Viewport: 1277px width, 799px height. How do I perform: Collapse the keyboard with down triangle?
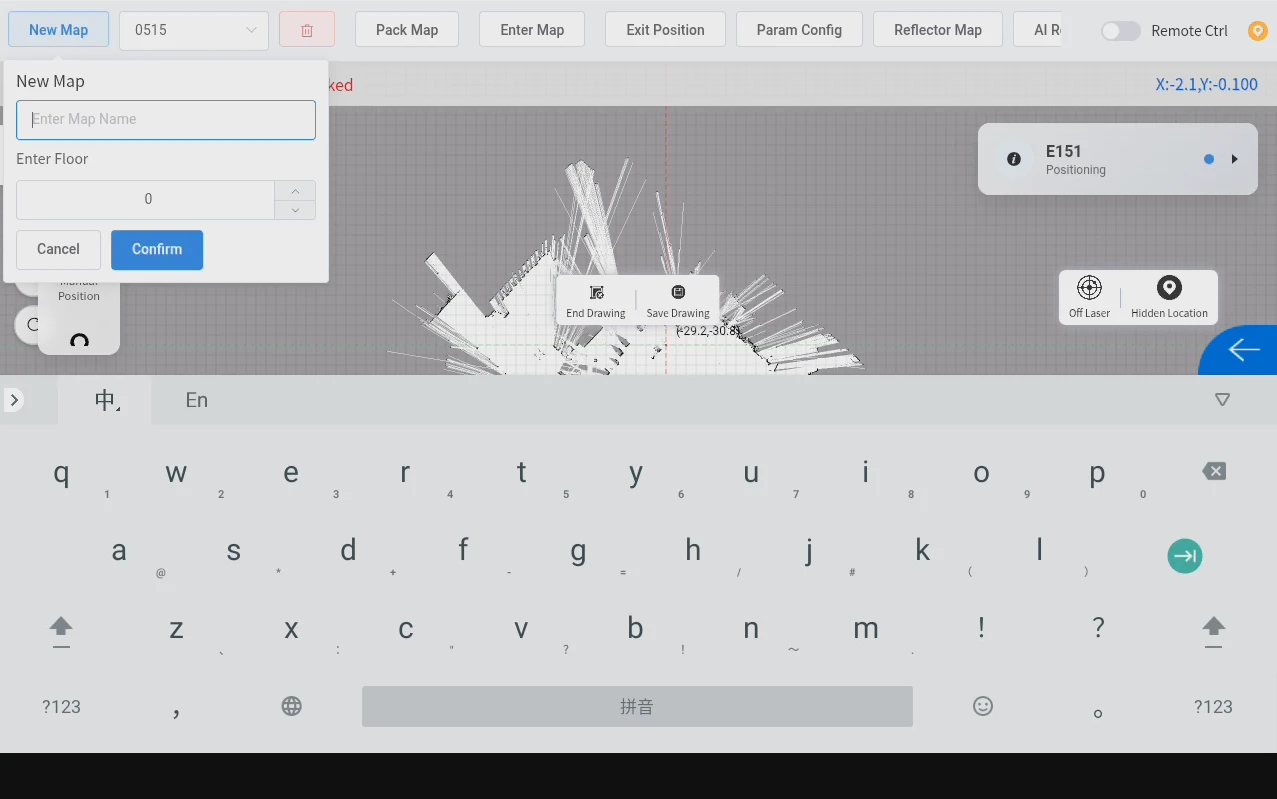coord(1222,400)
